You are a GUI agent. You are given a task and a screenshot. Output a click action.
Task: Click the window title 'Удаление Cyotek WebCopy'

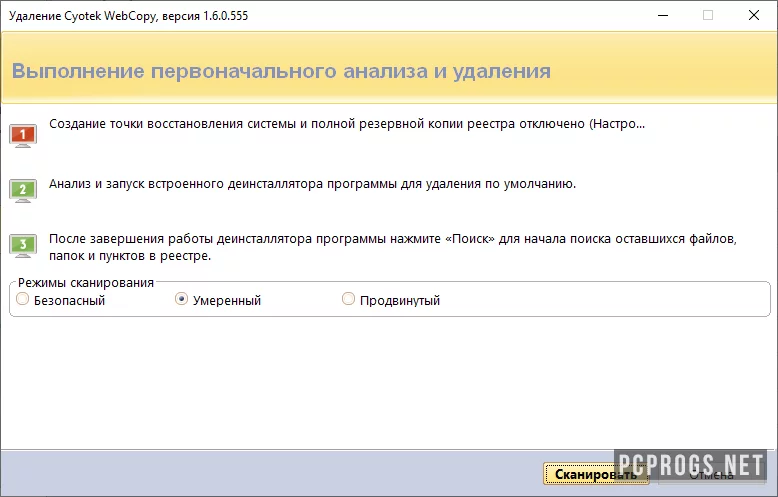(x=83, y=16)
